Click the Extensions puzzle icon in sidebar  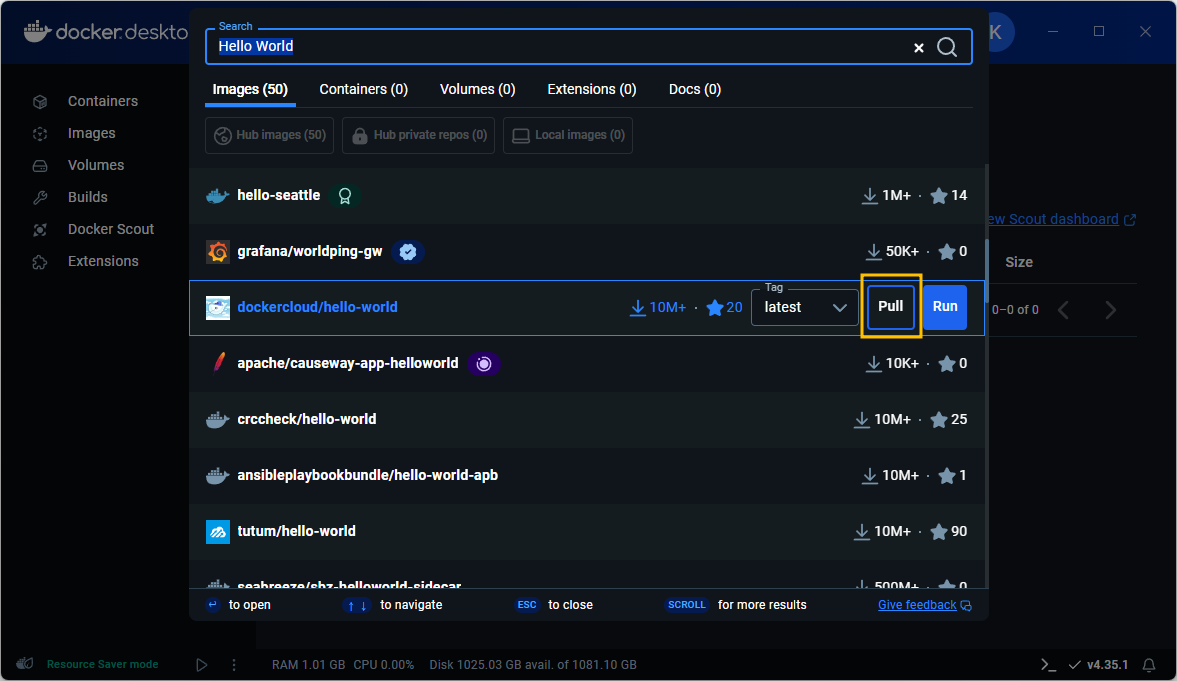[41, 262]
